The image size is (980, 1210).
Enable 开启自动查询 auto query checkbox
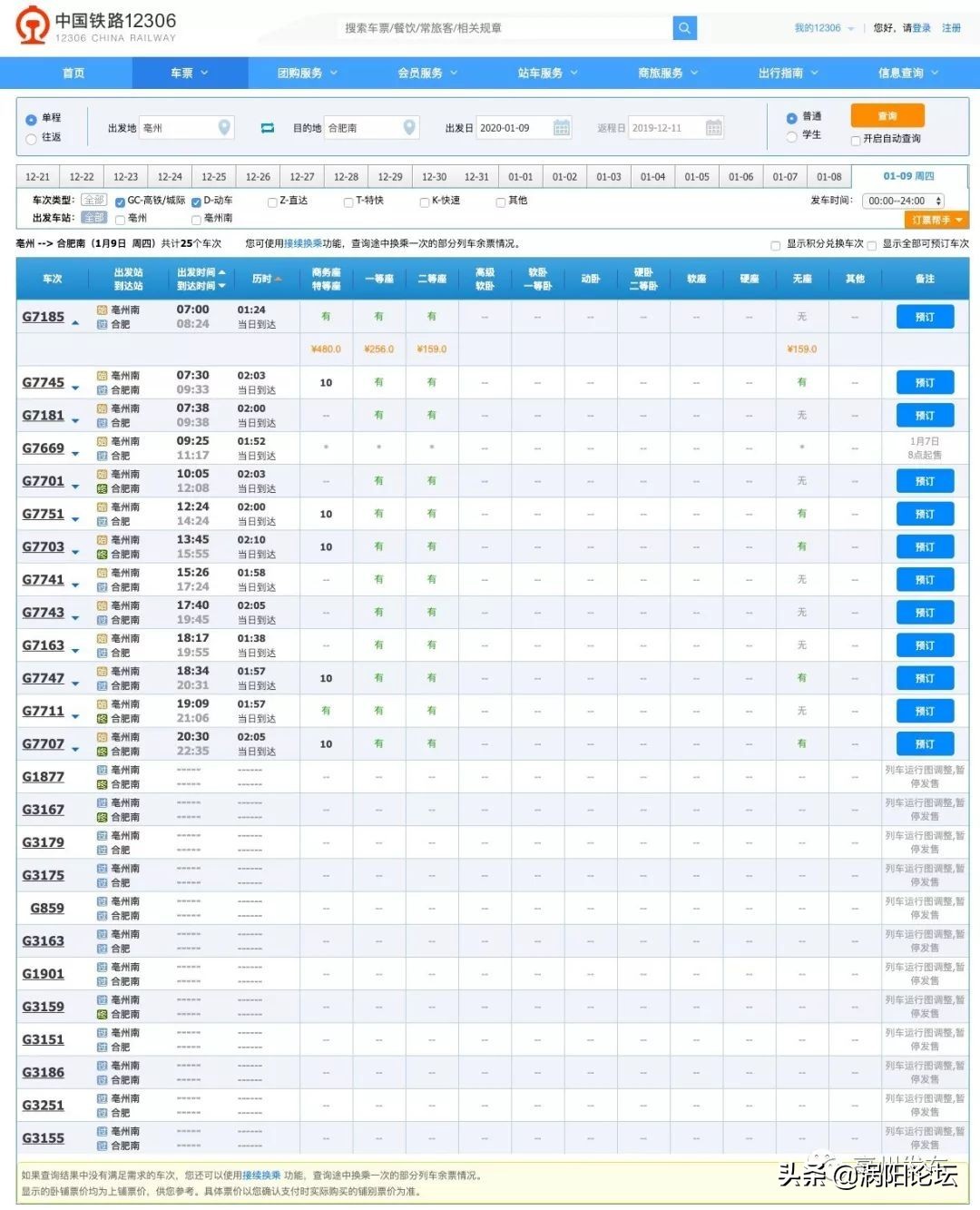click(856, 140)
